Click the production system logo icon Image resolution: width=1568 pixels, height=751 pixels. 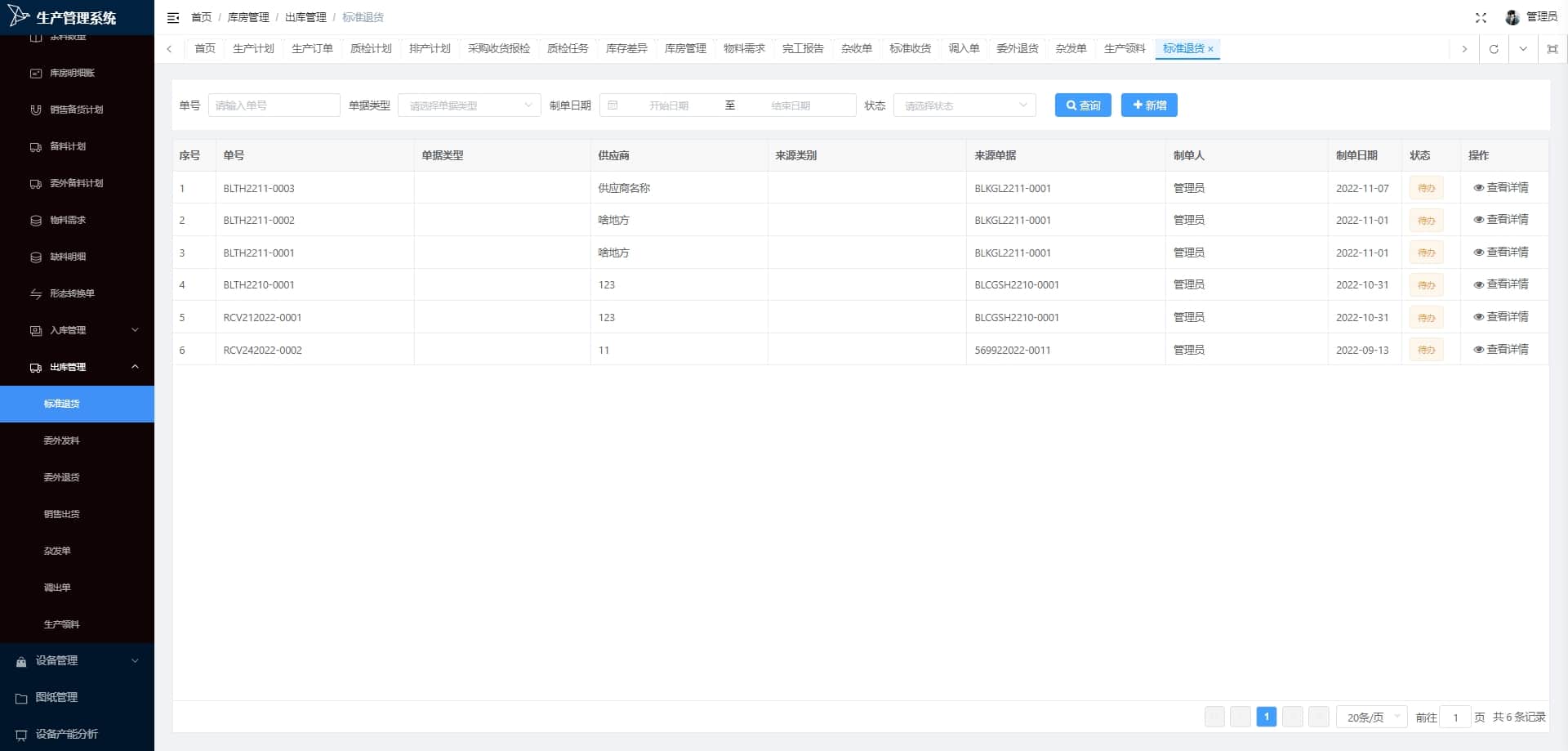point(19,16)
